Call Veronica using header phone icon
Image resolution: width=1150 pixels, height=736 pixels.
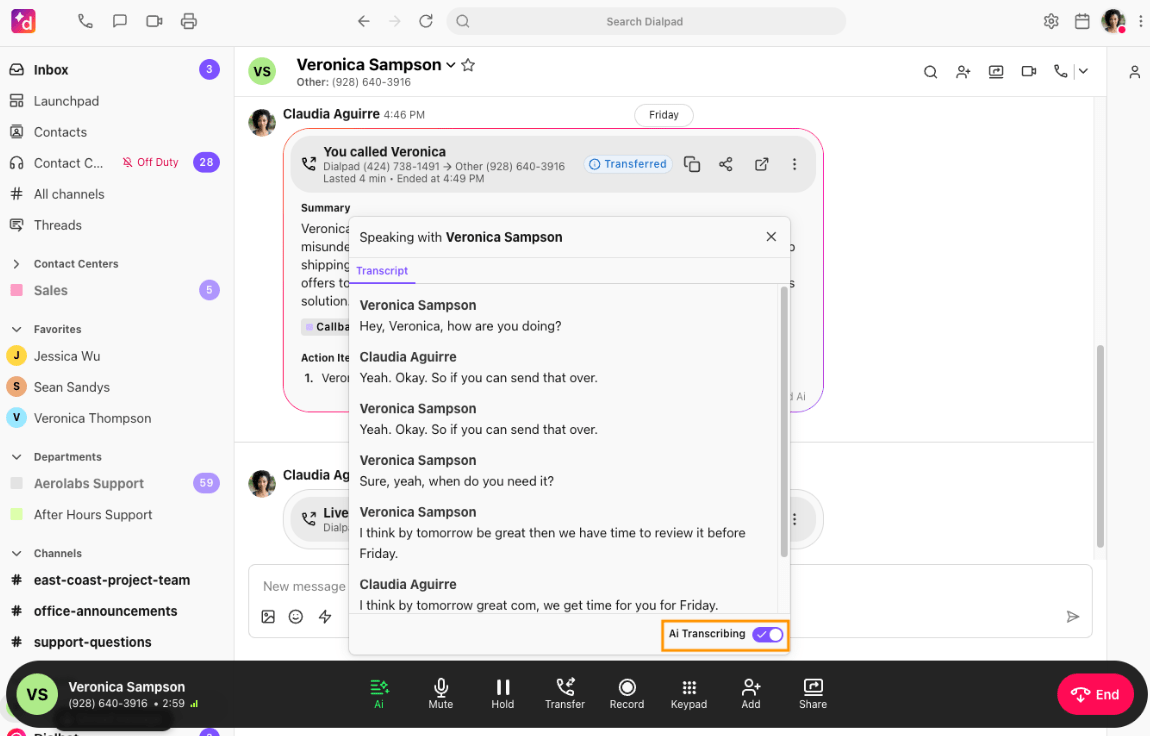point(1061,71)
